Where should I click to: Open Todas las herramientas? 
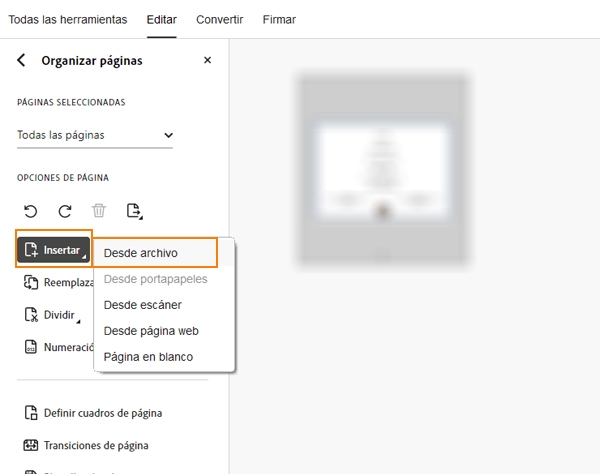point(68,19)
